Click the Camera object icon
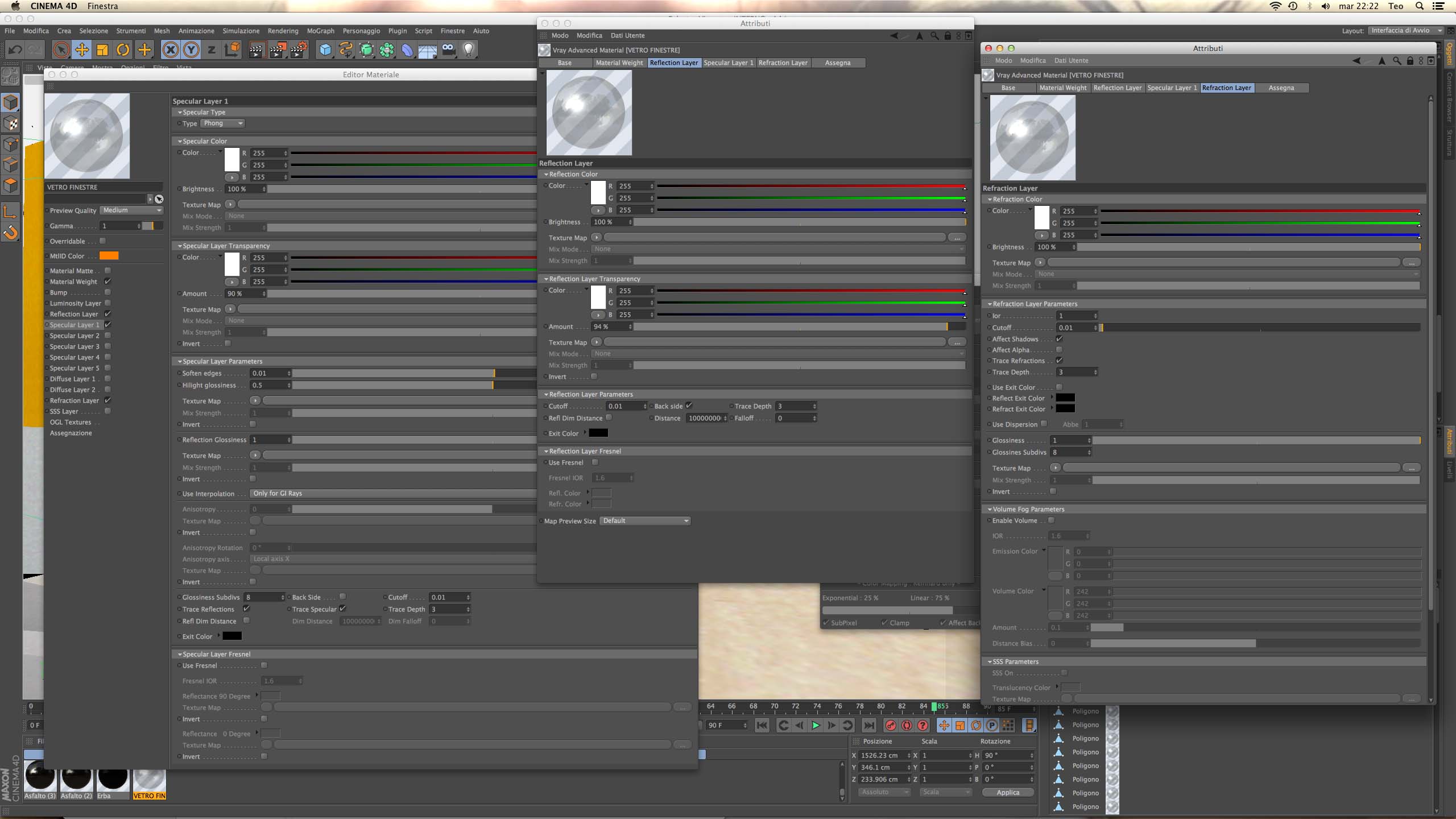Image resolution: width=1456 pixels, height=819 pixels. (x=448, y=50)
